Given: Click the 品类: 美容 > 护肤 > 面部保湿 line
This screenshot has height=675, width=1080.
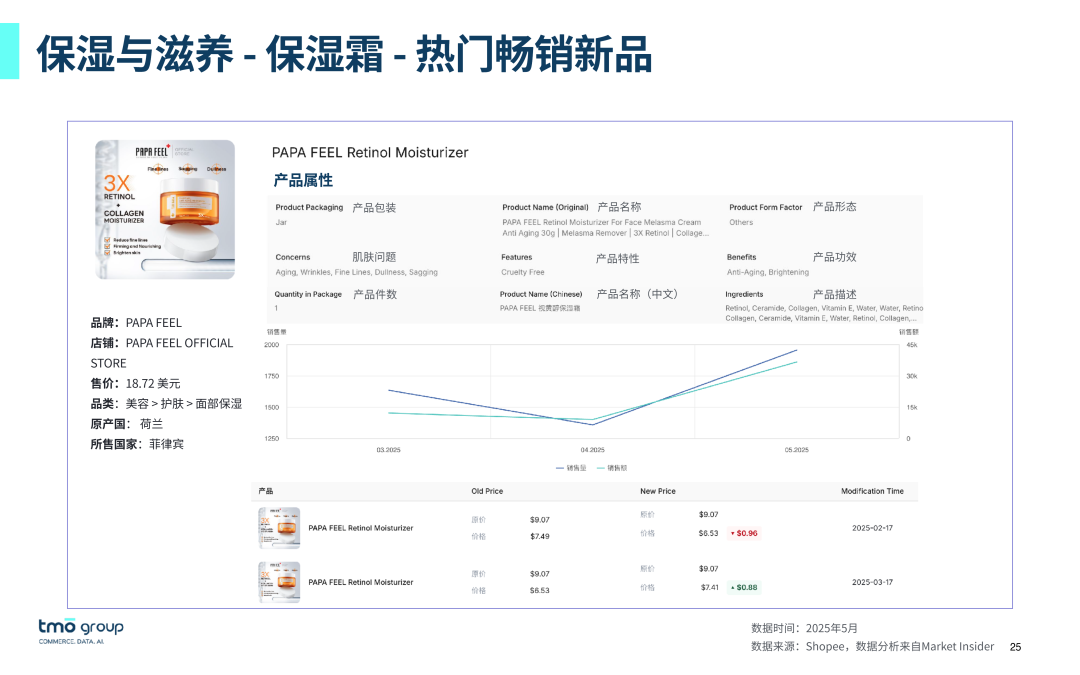Looking at the screenshot, I should pyautogui.click(x=166, y=404).
